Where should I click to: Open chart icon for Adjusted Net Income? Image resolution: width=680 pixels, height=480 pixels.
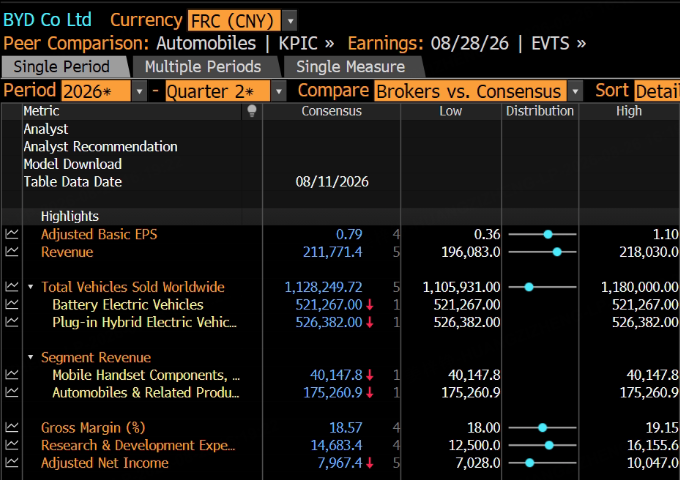(12, 463)
